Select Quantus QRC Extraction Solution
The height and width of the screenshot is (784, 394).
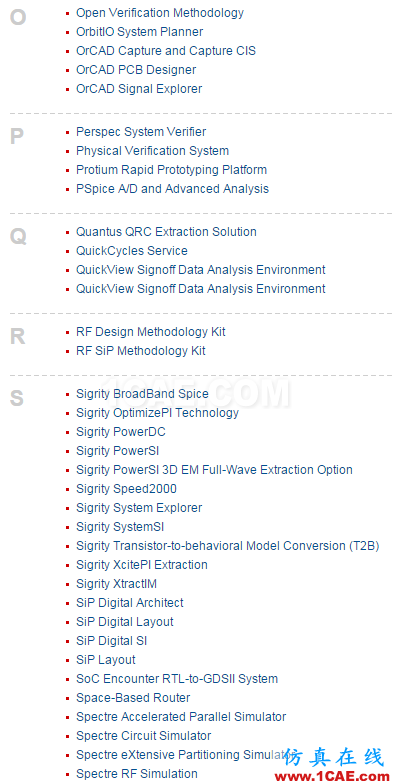point(166,232)
